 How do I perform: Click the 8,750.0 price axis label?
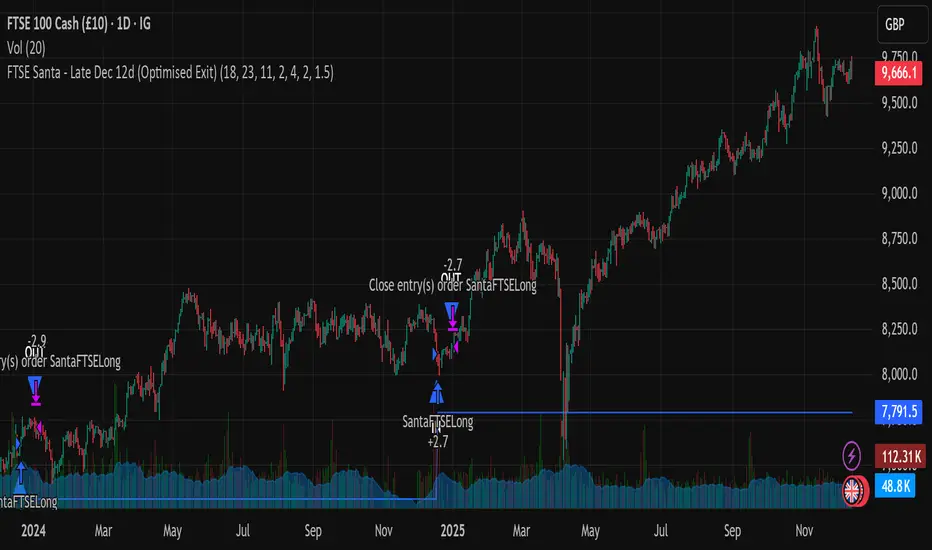(899, 238)
